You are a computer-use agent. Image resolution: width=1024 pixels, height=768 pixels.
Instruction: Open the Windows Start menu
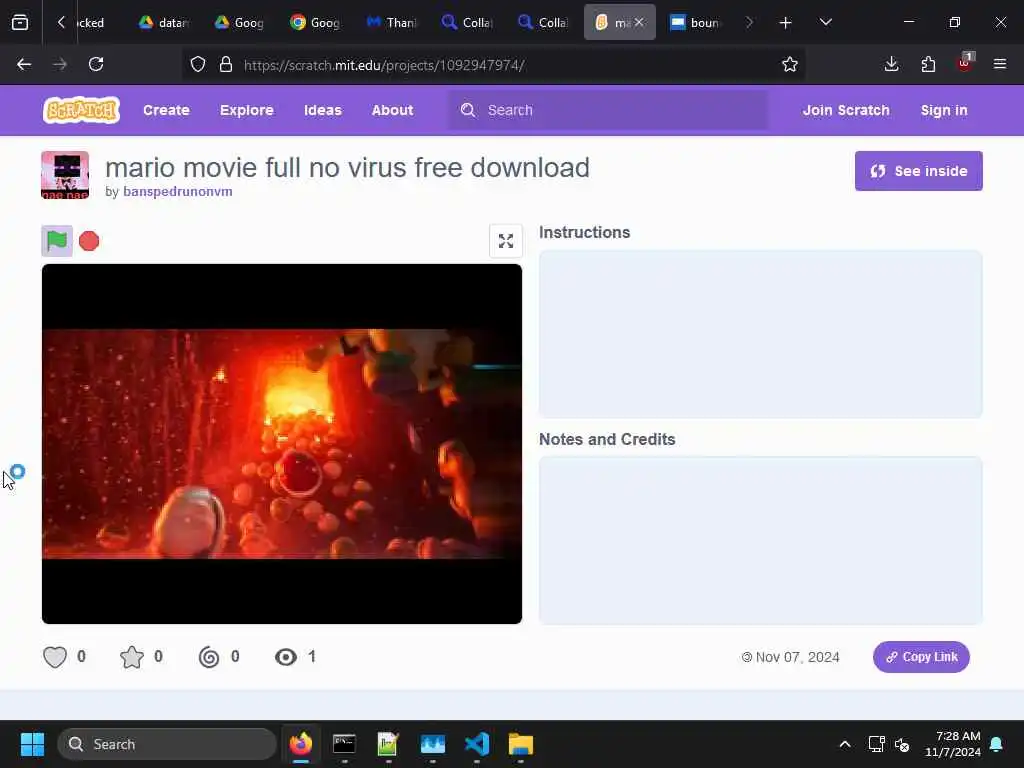pos(32,744)
